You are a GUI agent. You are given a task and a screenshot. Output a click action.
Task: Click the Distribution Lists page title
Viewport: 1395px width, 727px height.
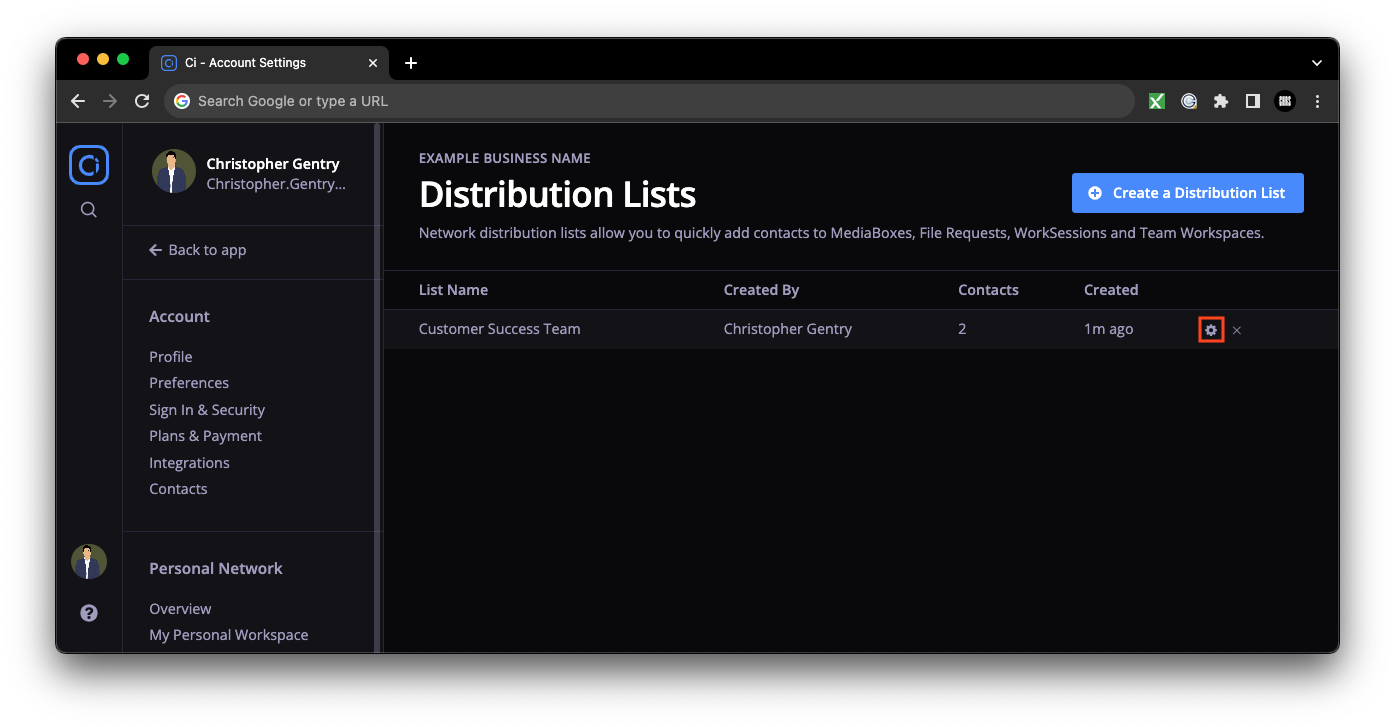pyautogui.click(x=557, y=194)
